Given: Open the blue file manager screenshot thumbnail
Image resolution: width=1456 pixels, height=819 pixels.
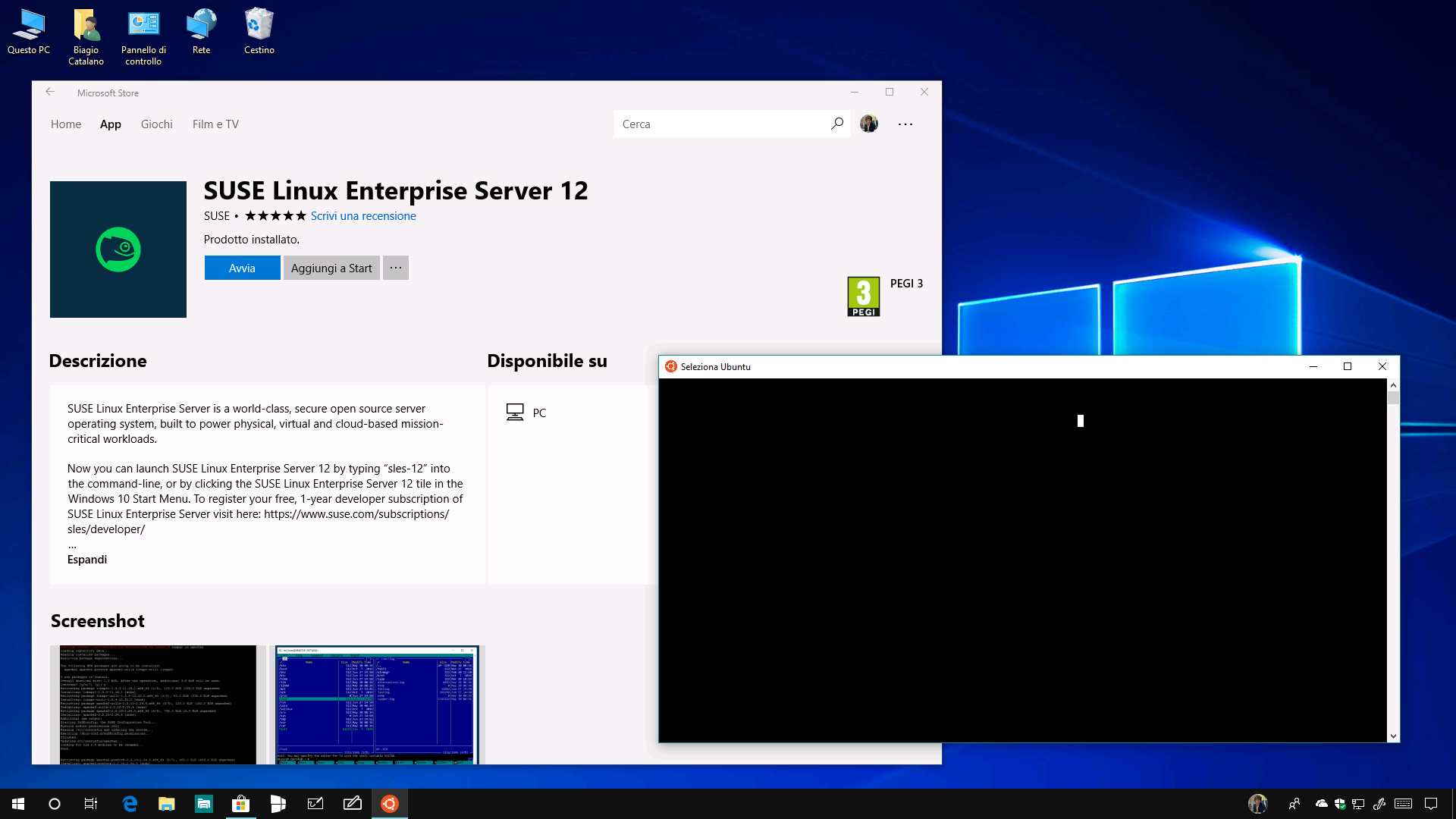Looking at the screenshot, I should tap(378, 704).
